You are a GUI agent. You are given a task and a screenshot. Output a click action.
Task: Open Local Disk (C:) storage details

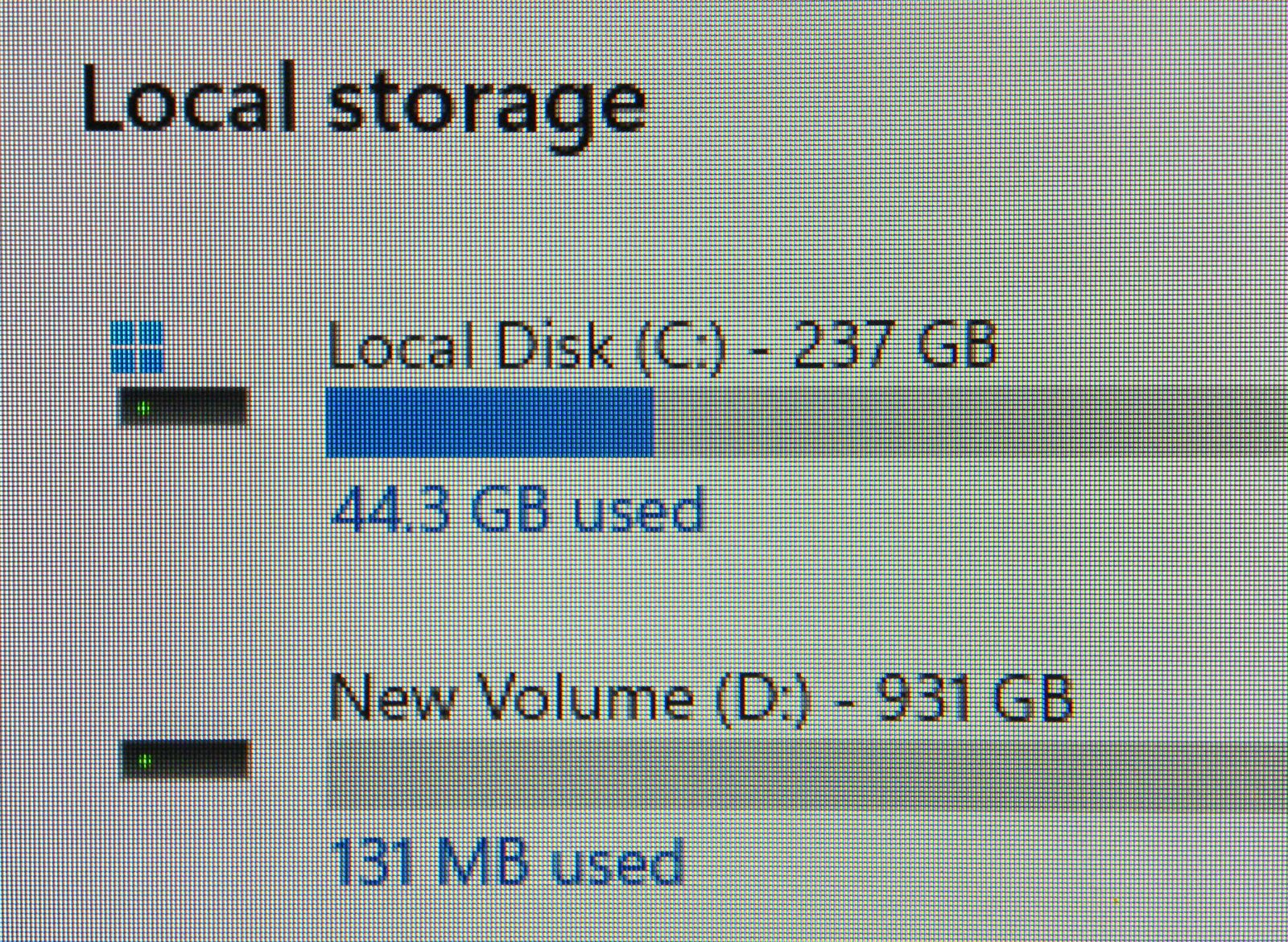662,346
